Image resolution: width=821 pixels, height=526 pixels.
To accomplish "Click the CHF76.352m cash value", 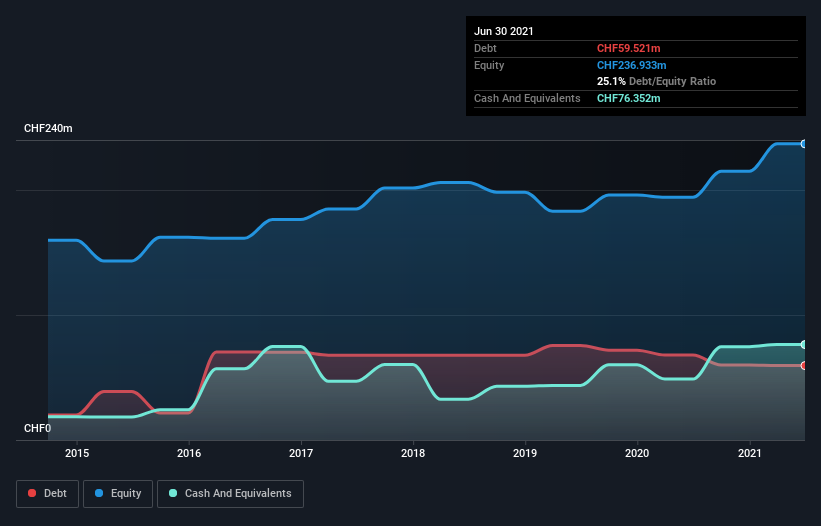I will (628, 98).
